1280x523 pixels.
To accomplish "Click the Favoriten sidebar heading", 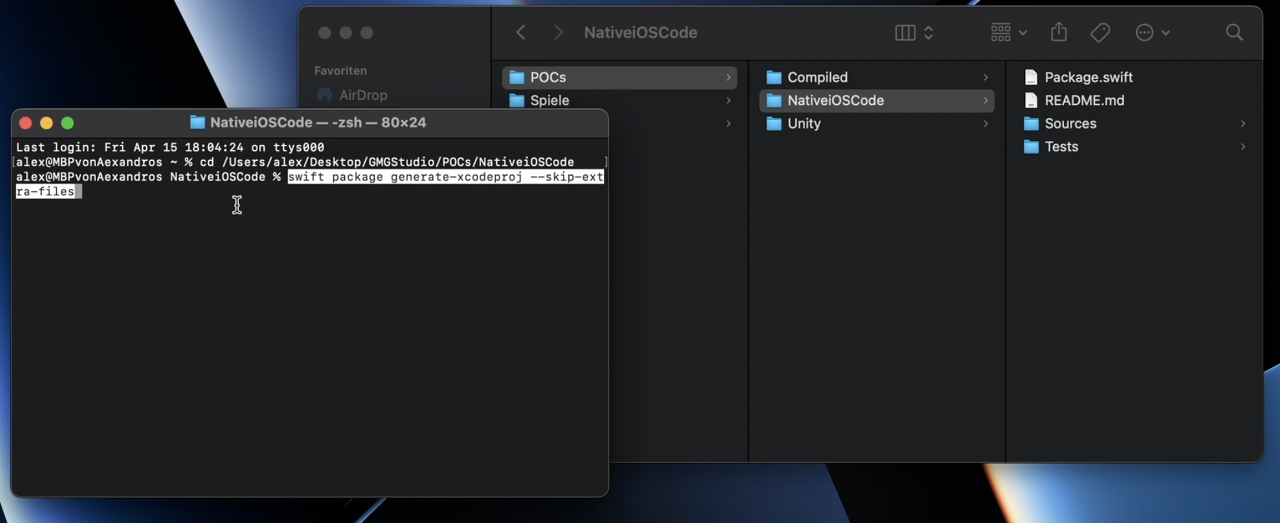I will tap(340, 71).
